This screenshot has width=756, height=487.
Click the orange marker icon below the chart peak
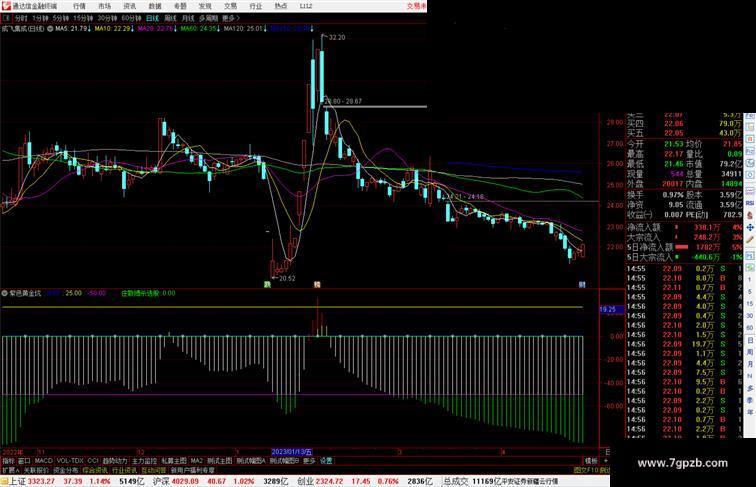point(317,284)
